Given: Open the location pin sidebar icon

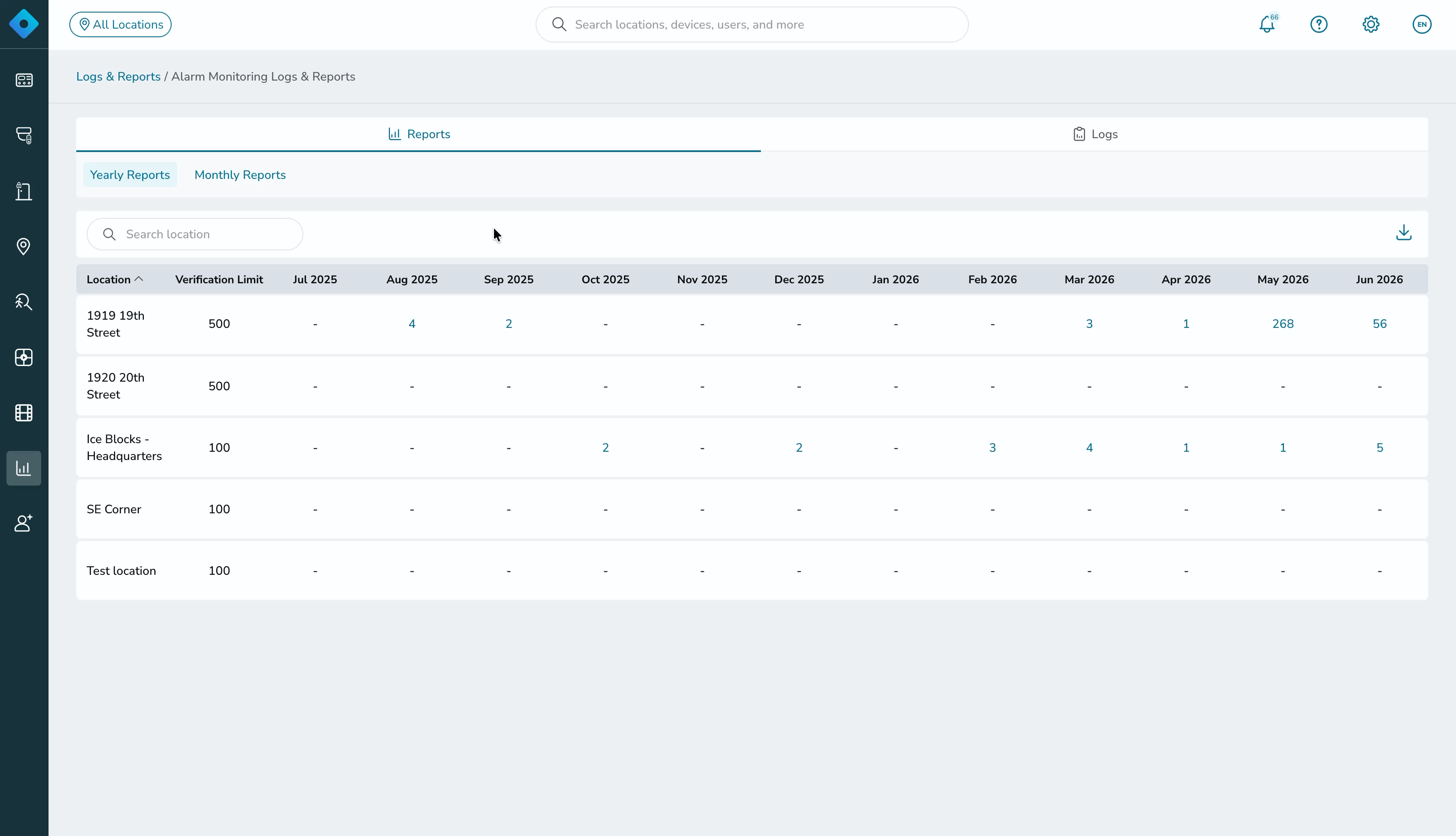Looking at the screenshot, I should [x=23, y=246].
